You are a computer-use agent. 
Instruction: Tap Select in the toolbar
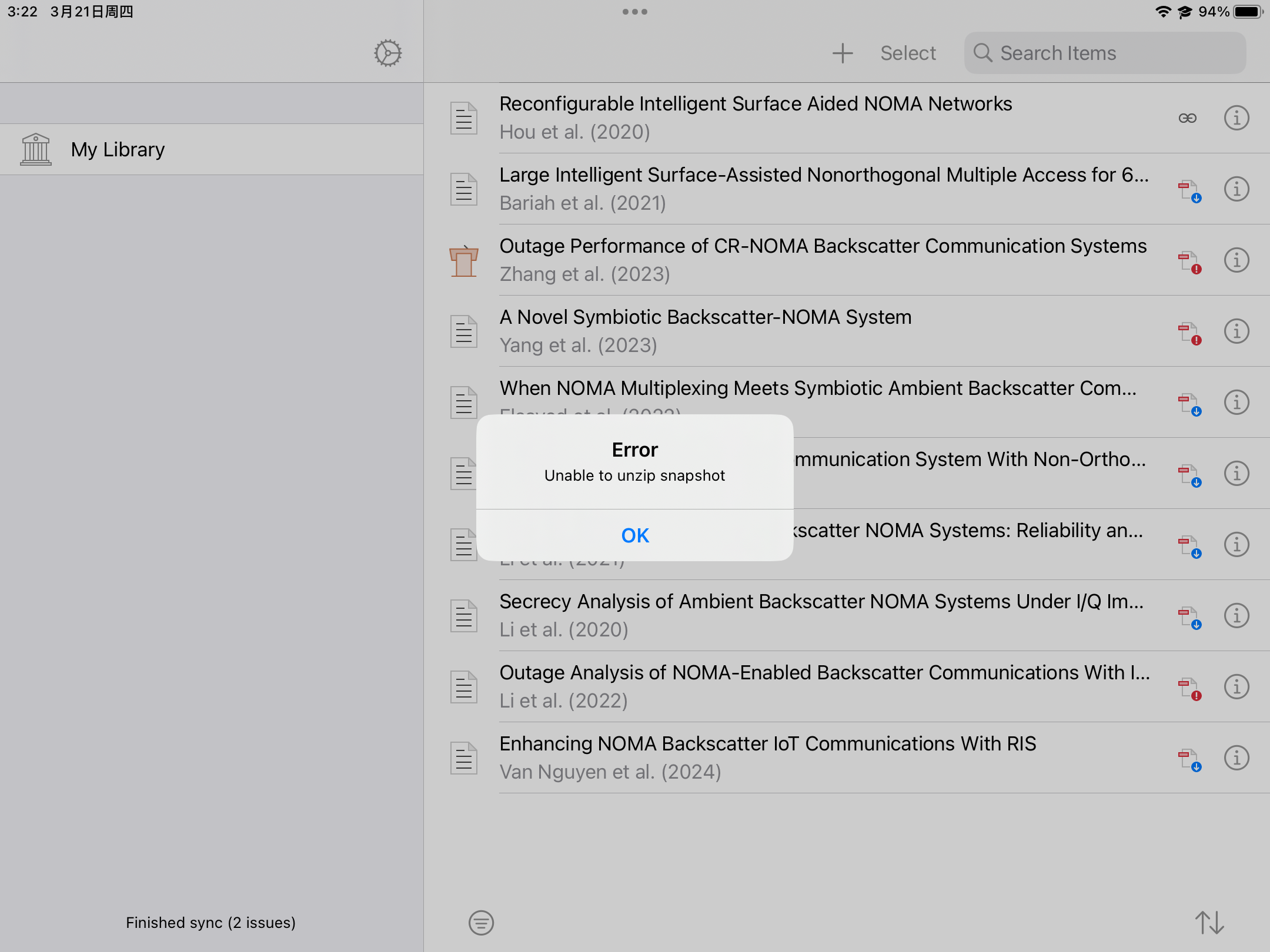[908, 53]
